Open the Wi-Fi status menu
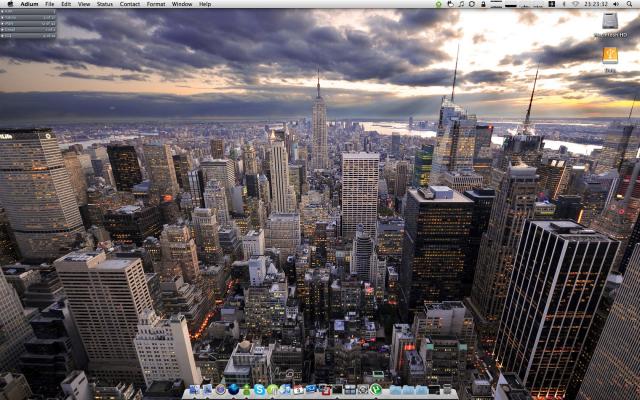The image size is (640, 400). click(x=576, y=4)
